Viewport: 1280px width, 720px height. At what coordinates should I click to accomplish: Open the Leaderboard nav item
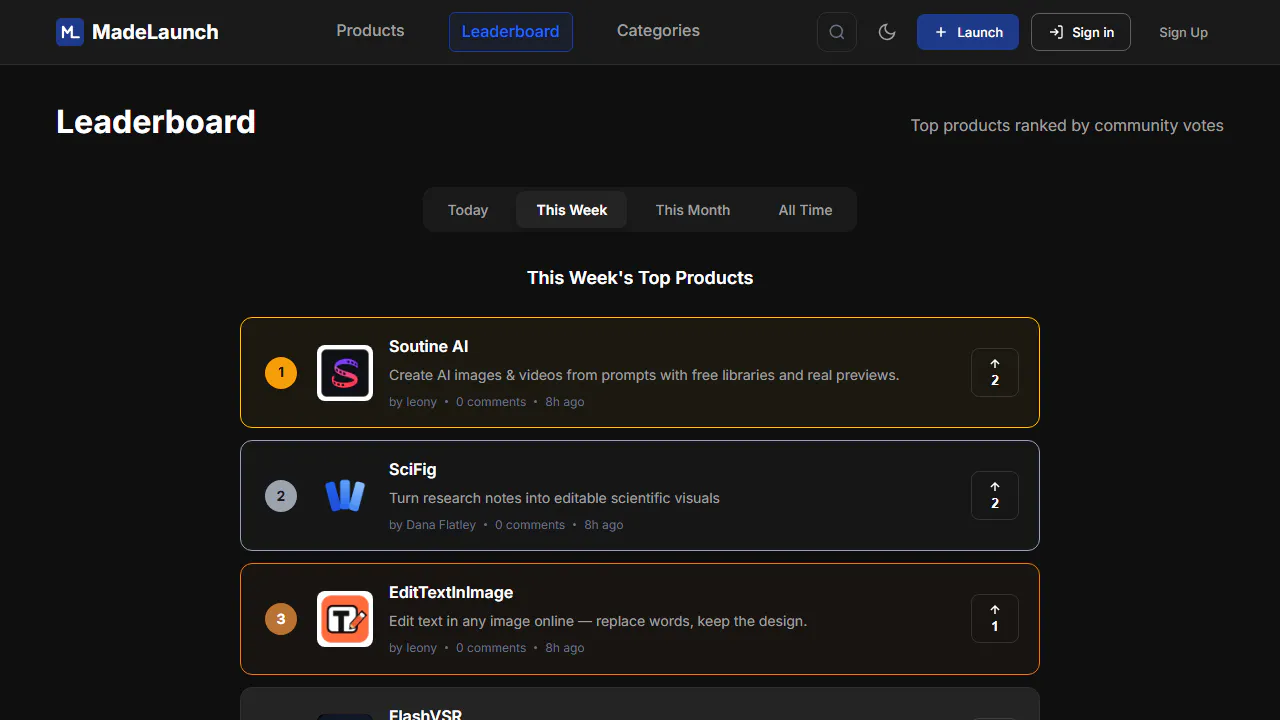511,32
